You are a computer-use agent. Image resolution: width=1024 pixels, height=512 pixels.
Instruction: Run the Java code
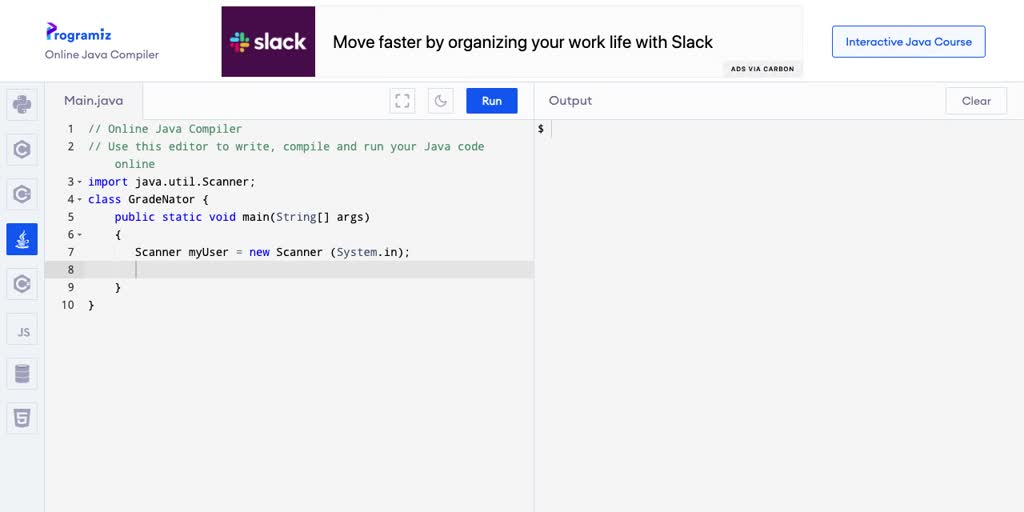[x=492, y=101]
